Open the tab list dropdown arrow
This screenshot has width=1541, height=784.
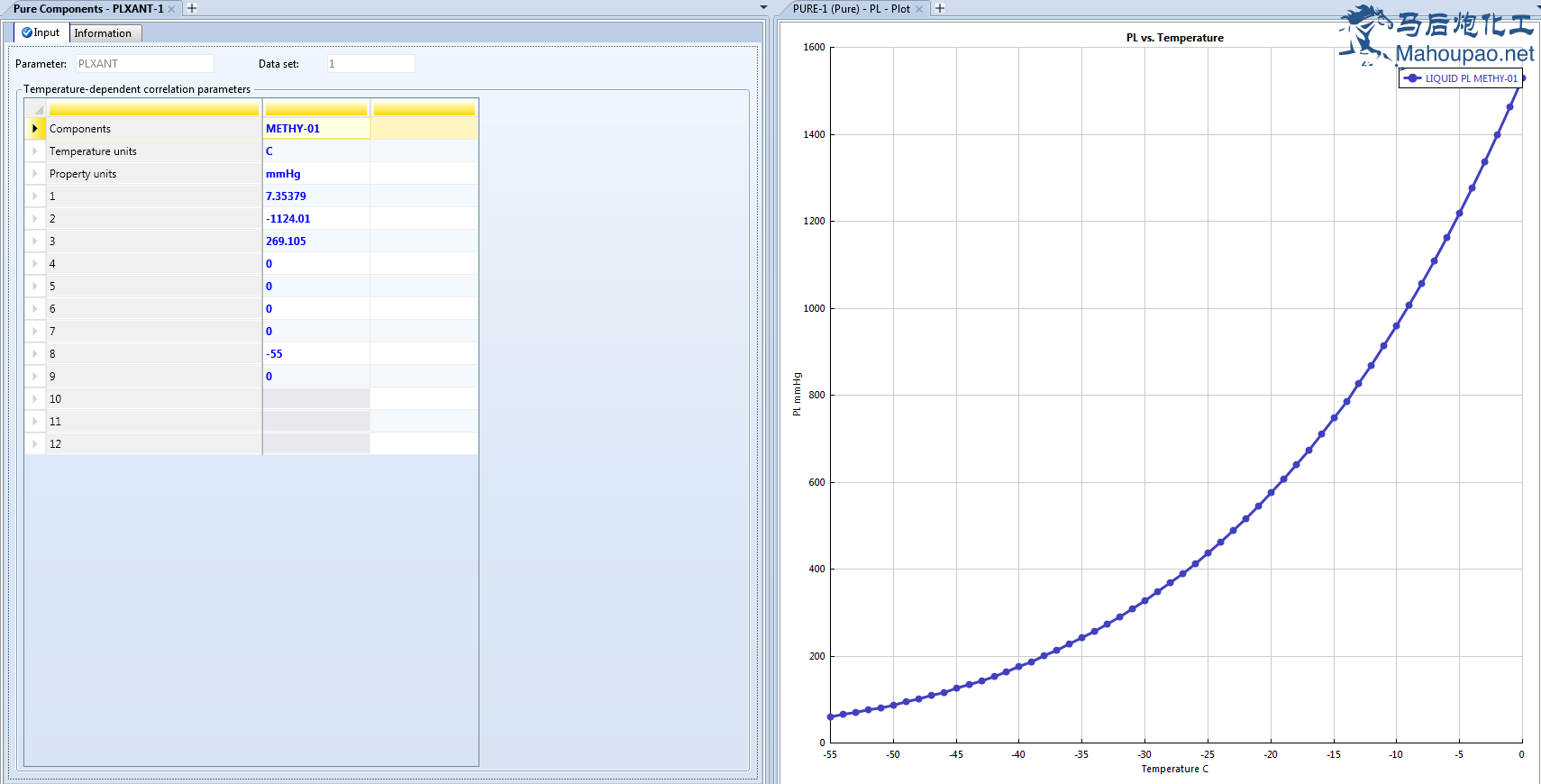[x=764, y=7]
